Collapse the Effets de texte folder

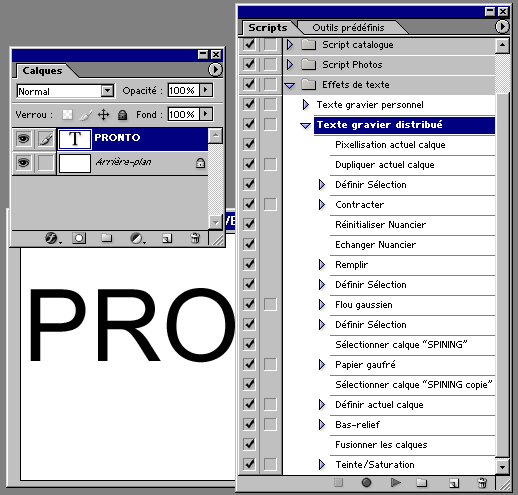[290, 85]
